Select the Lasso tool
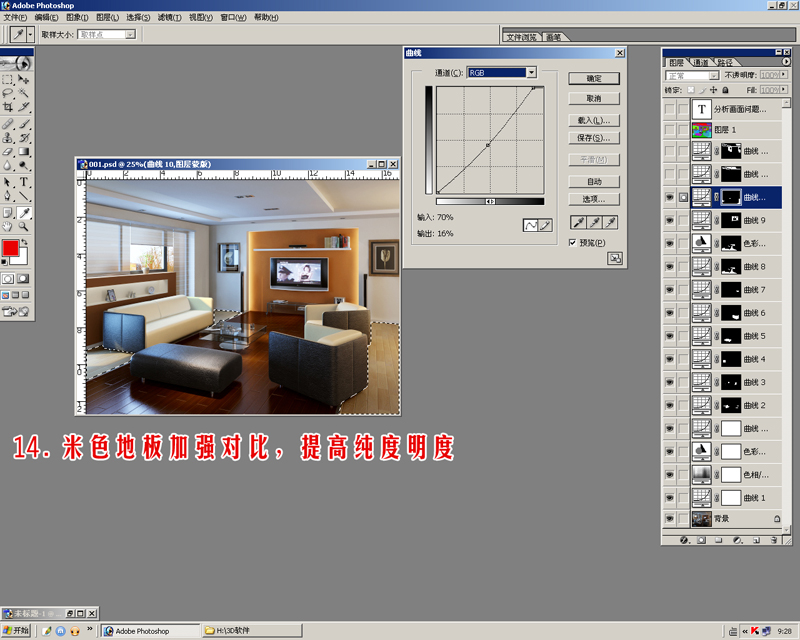This screenshot has width=800, height=640. pyautogui.click(x=8, y=93)
